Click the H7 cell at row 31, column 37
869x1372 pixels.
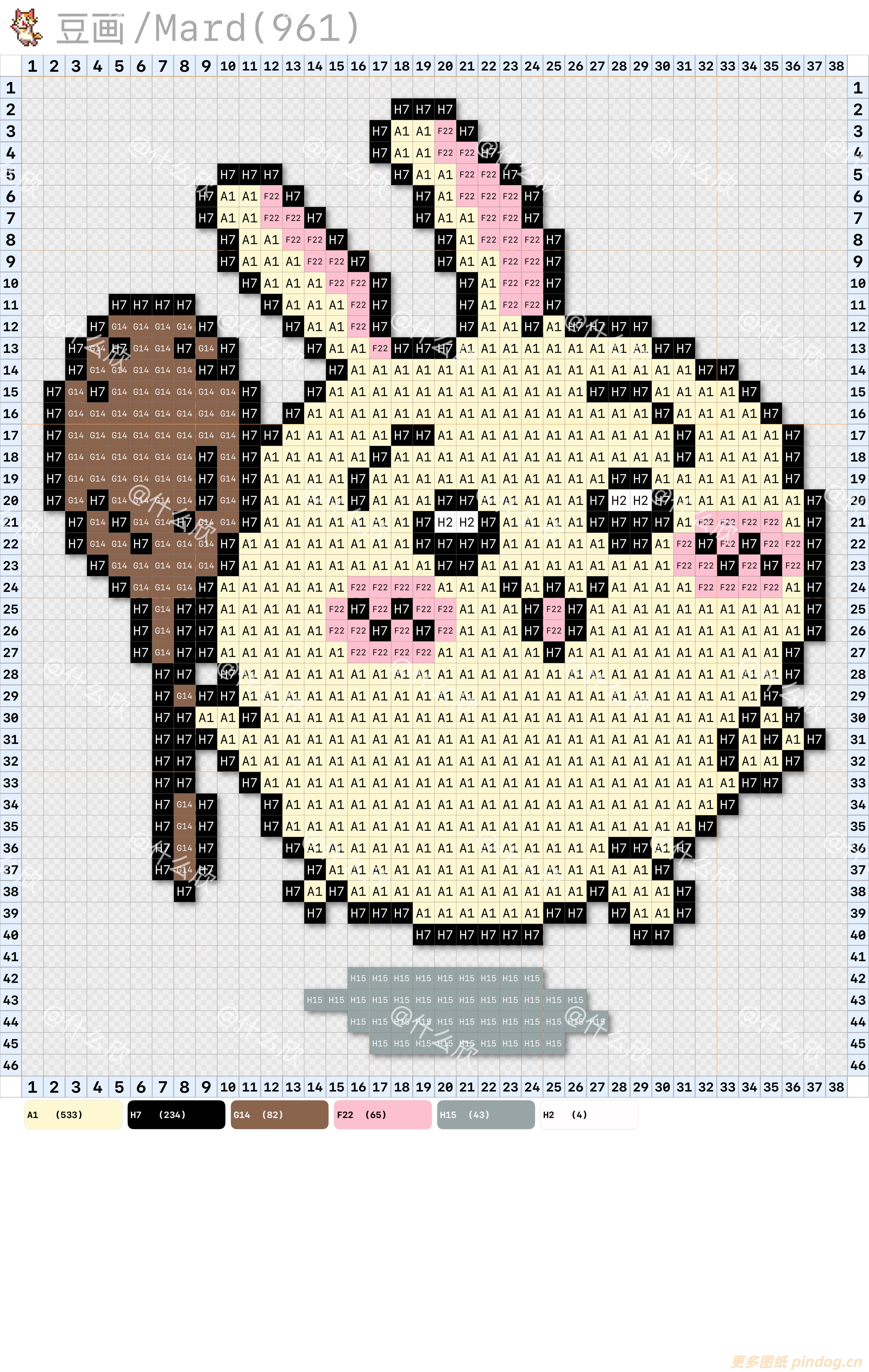tap(814, 739)
